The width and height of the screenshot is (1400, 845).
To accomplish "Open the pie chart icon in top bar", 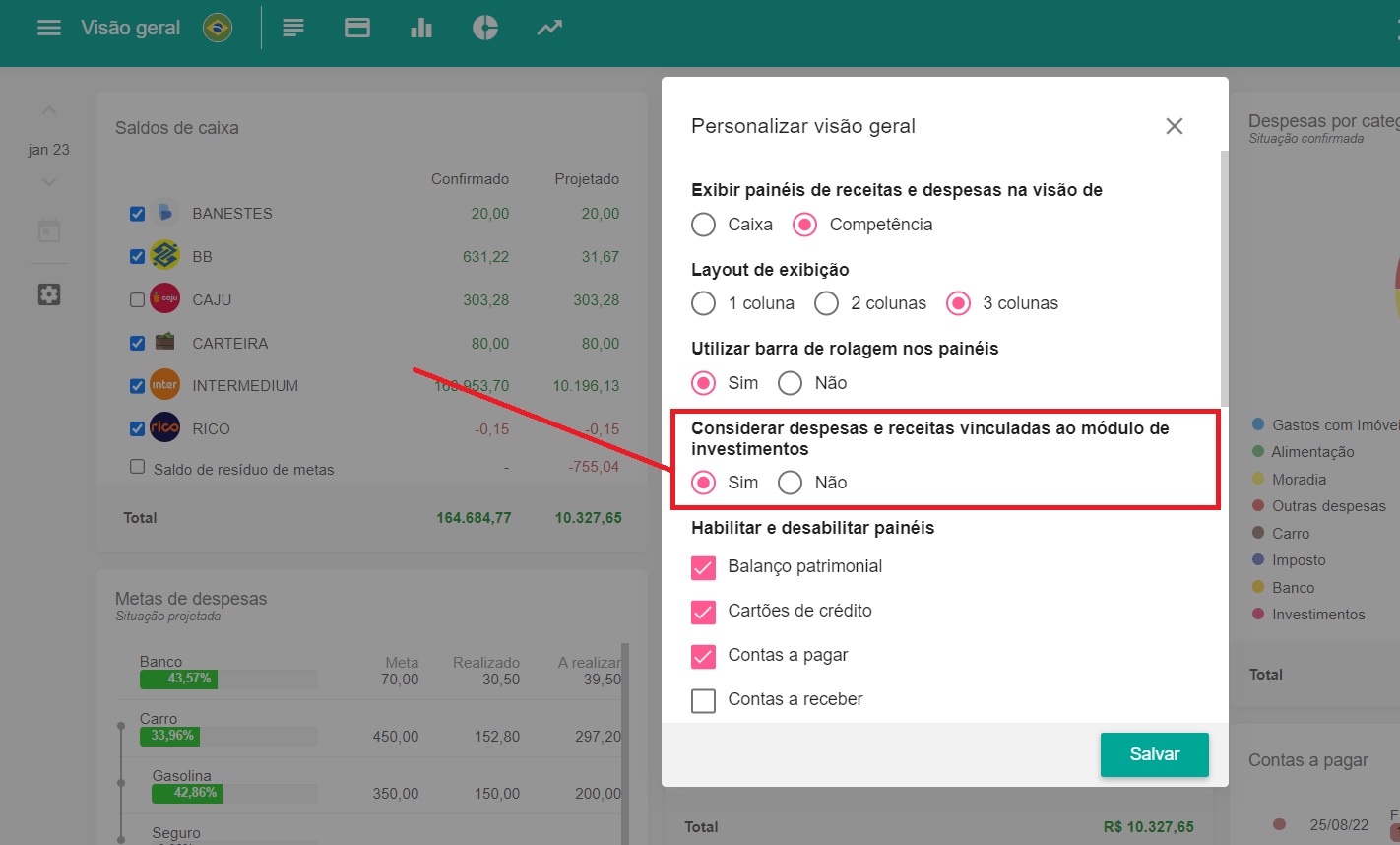I will pos(485,28).
